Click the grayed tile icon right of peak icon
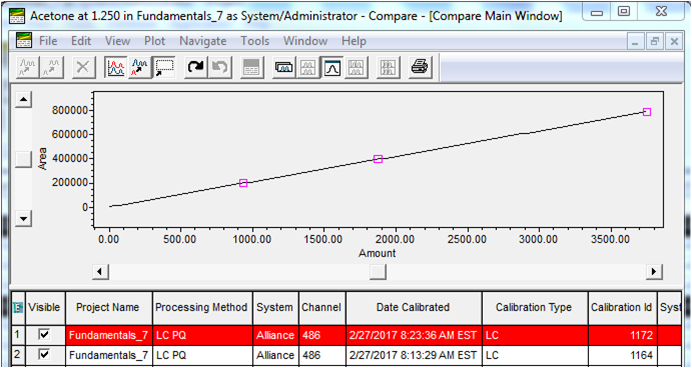Image resolution: width=692 pixels, height=368 pixels. point(356,68)
